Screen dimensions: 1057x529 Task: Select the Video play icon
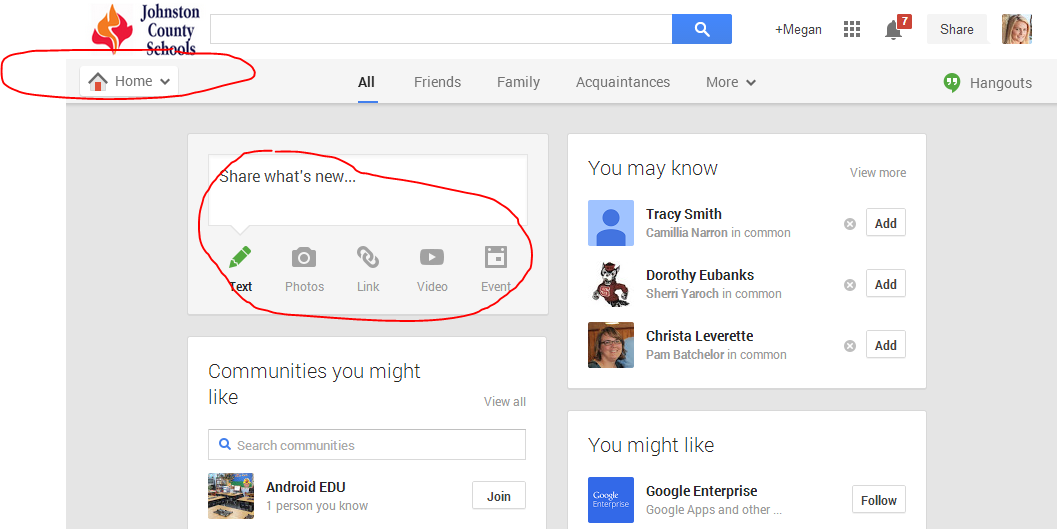[x=432, y=257]
